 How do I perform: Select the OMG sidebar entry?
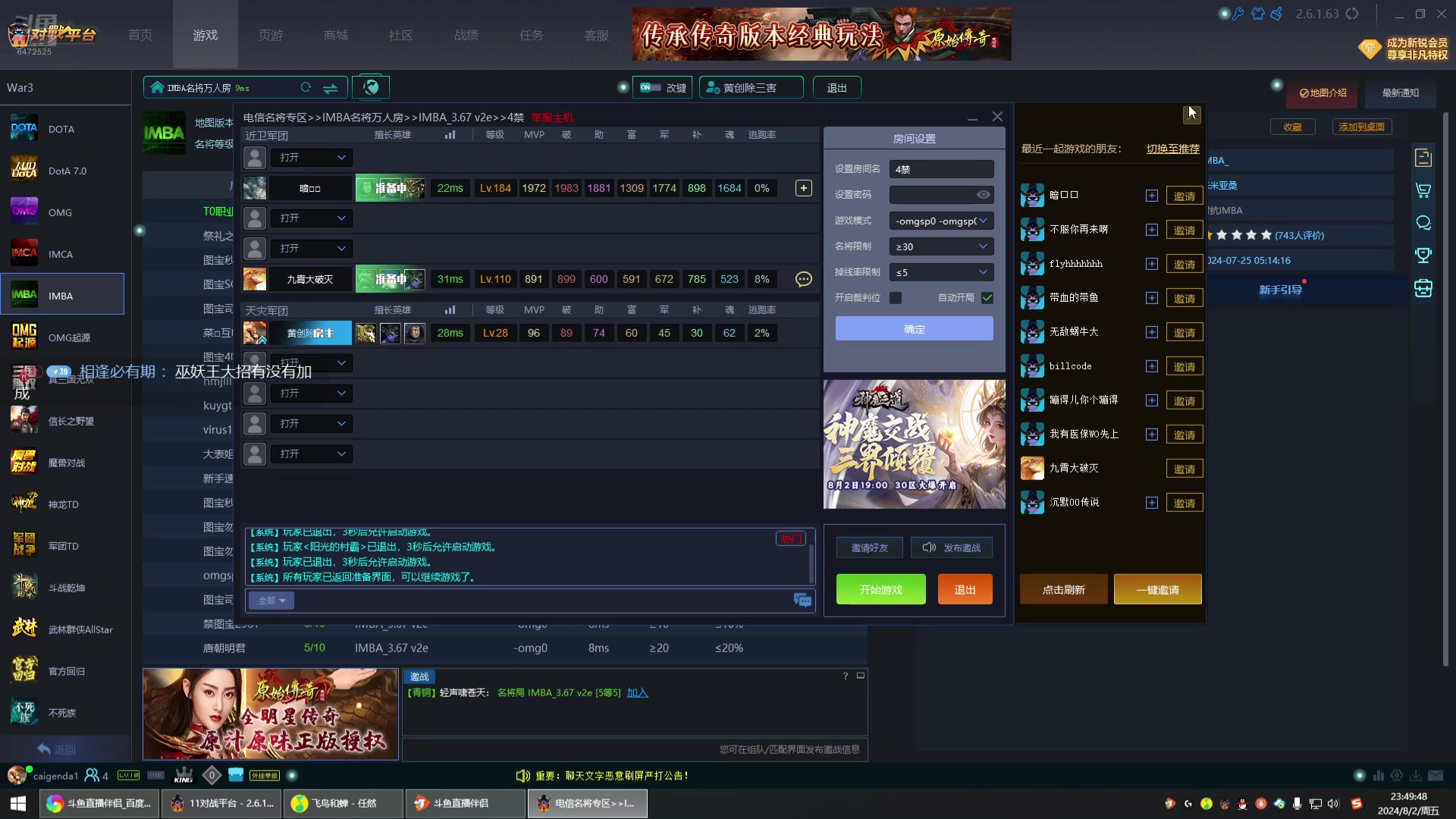62,212
